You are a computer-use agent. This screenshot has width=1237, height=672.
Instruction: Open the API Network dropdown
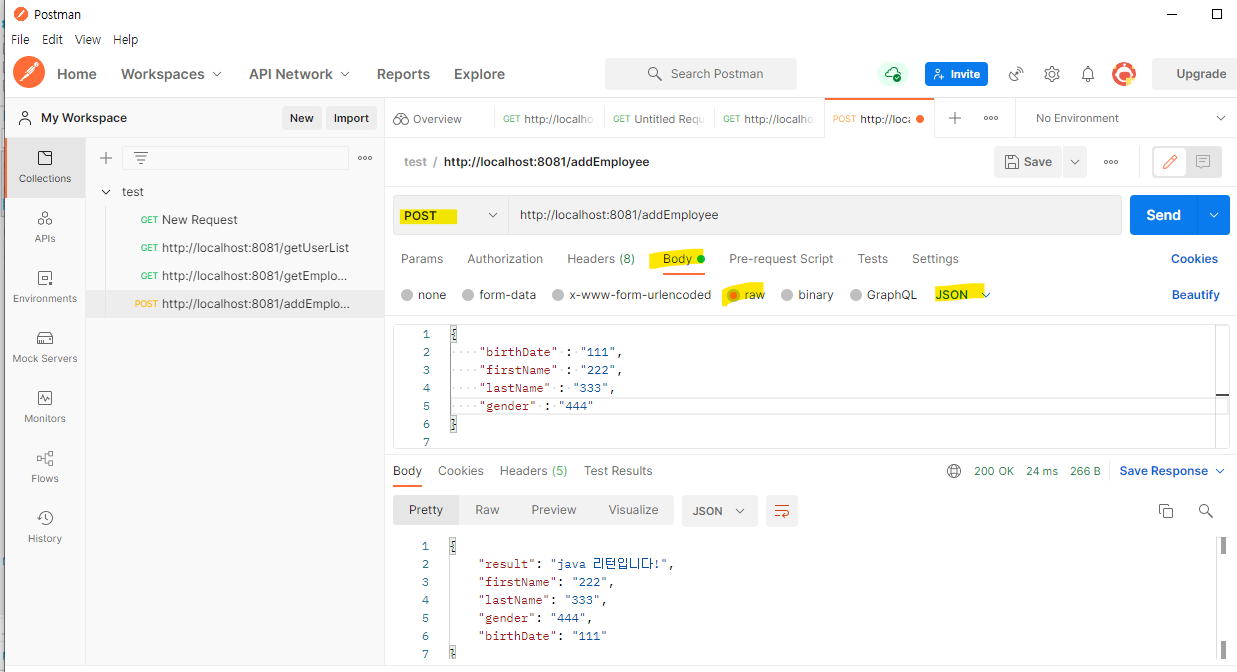(x=299, y=74)
